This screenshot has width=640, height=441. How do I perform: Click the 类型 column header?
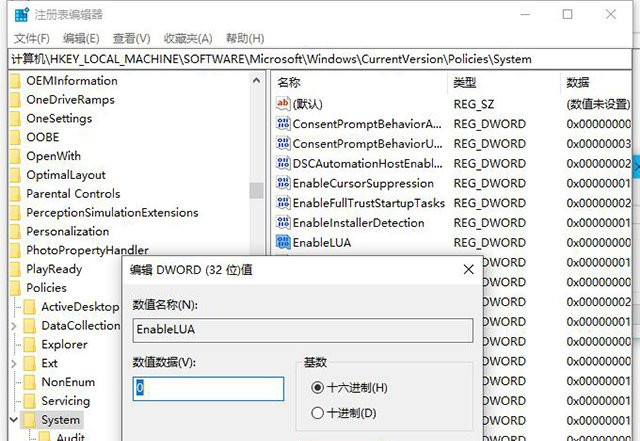[x=465, y=82]
